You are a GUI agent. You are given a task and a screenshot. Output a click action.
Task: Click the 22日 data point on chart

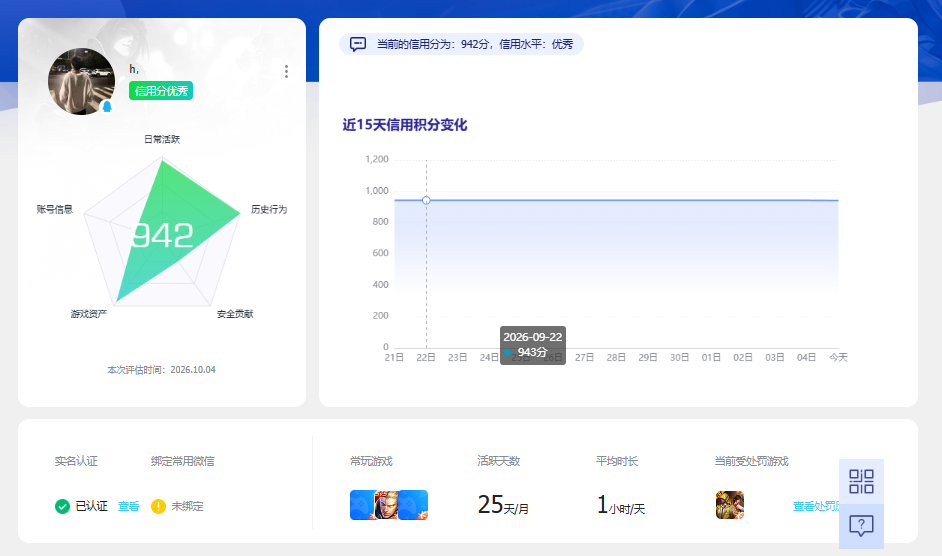(426, 200)
